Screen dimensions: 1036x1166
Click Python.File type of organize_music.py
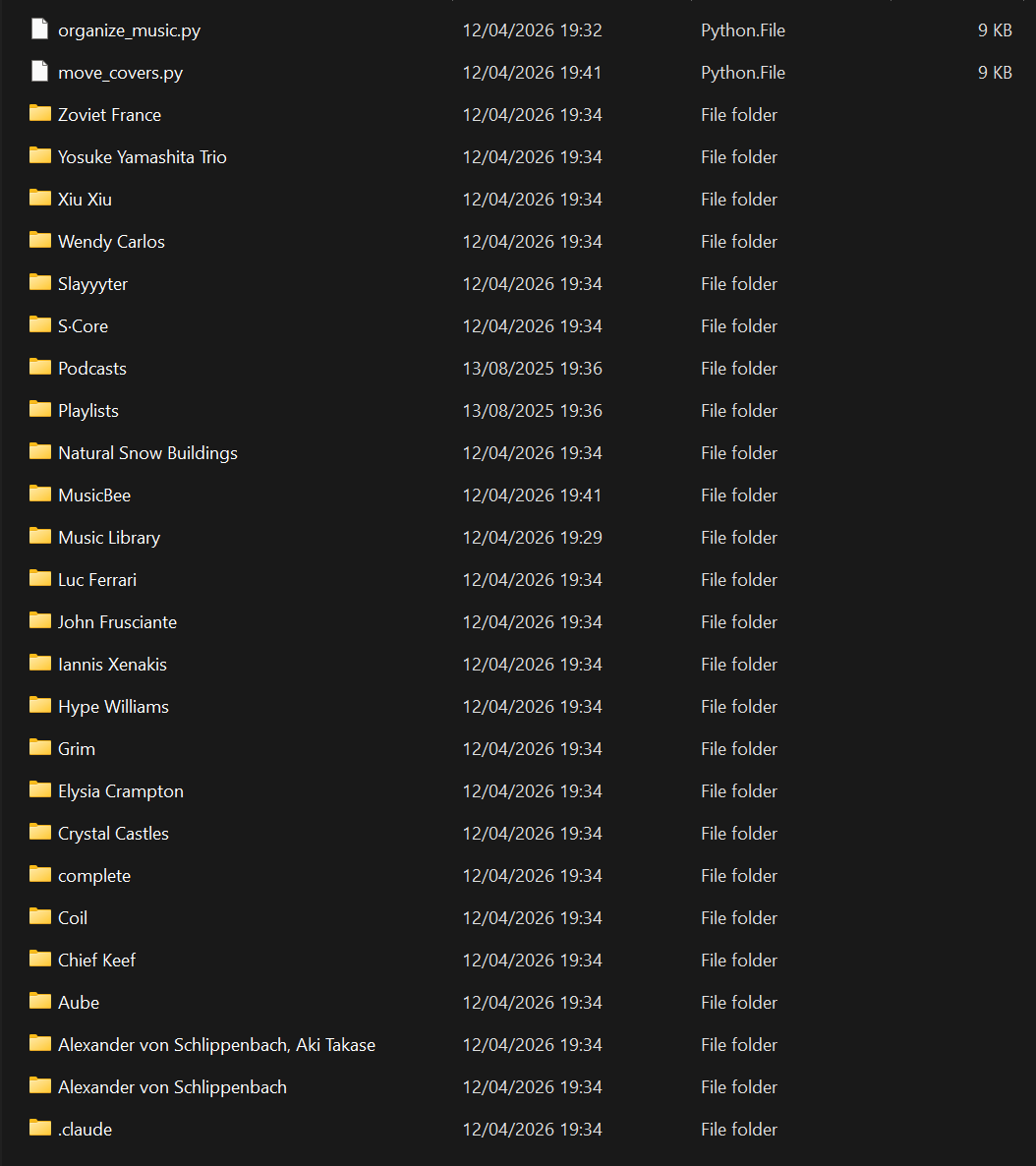[x=743, y=30]
